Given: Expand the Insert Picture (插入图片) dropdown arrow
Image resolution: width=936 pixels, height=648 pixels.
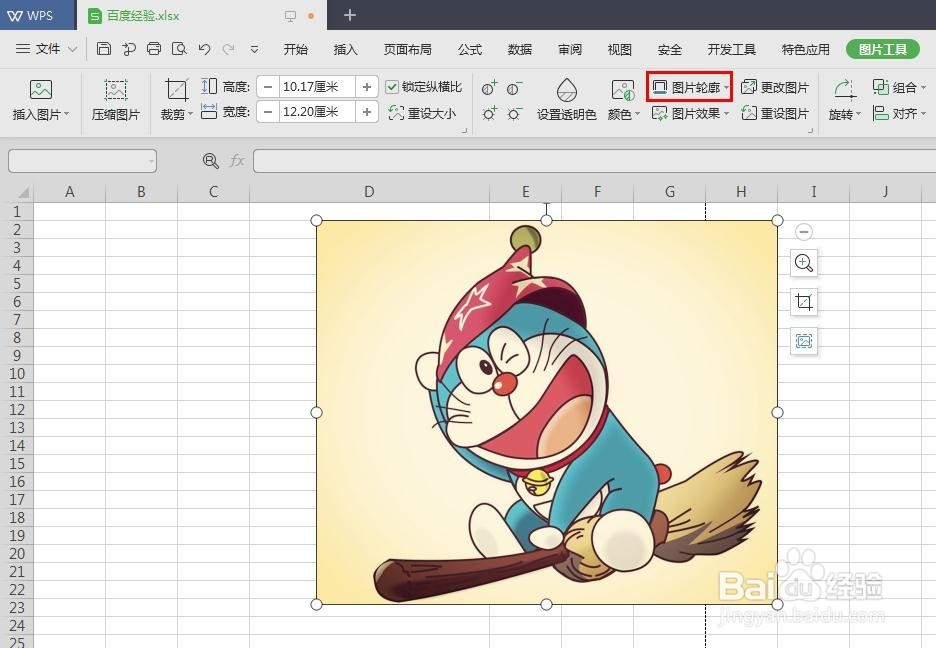Looking at the screenshot, I should pyautogui.click(x=66, y=113).
